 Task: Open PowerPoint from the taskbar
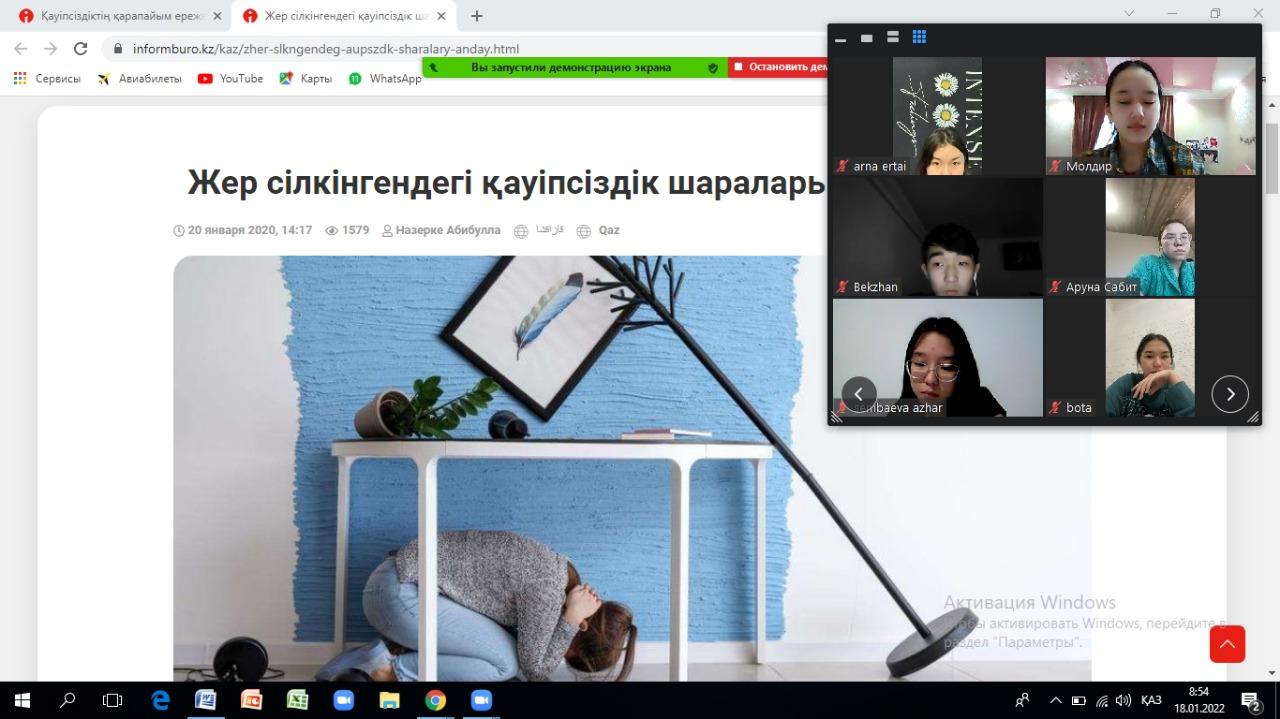[251, 700]
